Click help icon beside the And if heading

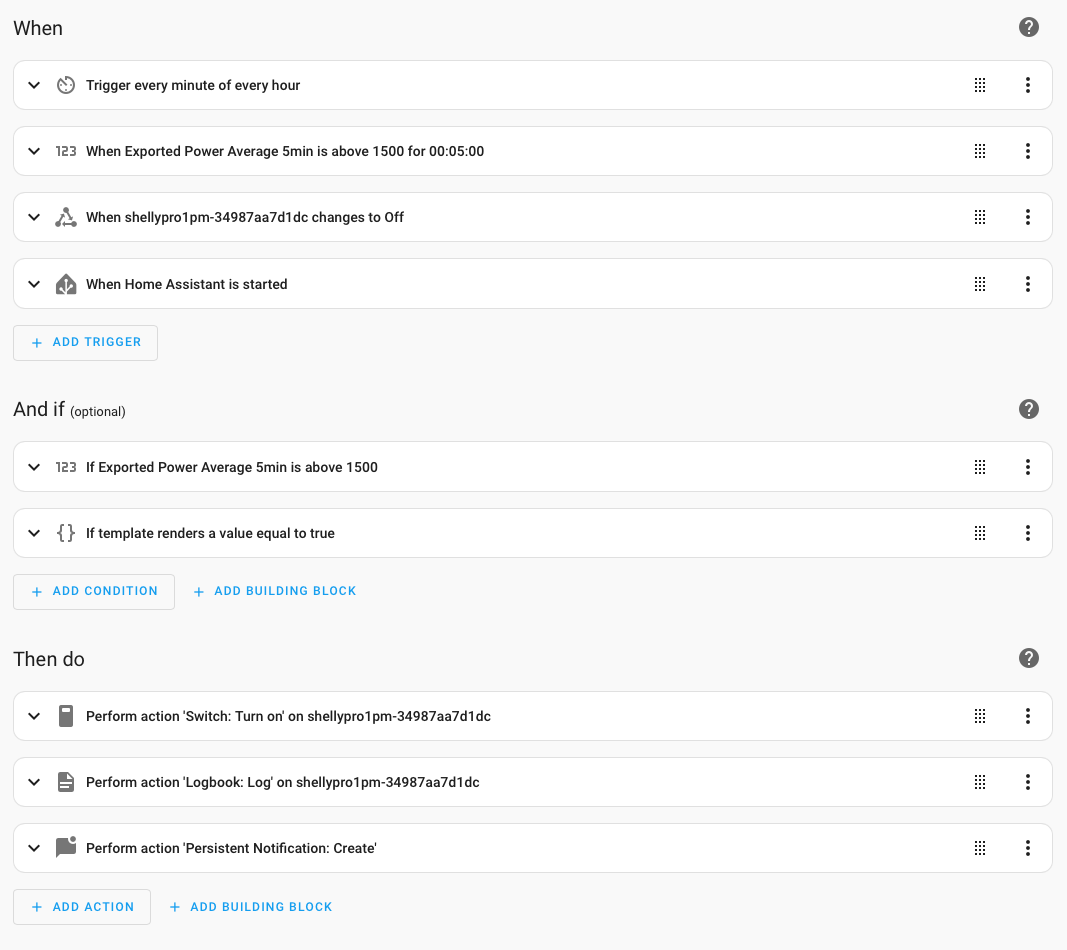tap(1028, 409)
